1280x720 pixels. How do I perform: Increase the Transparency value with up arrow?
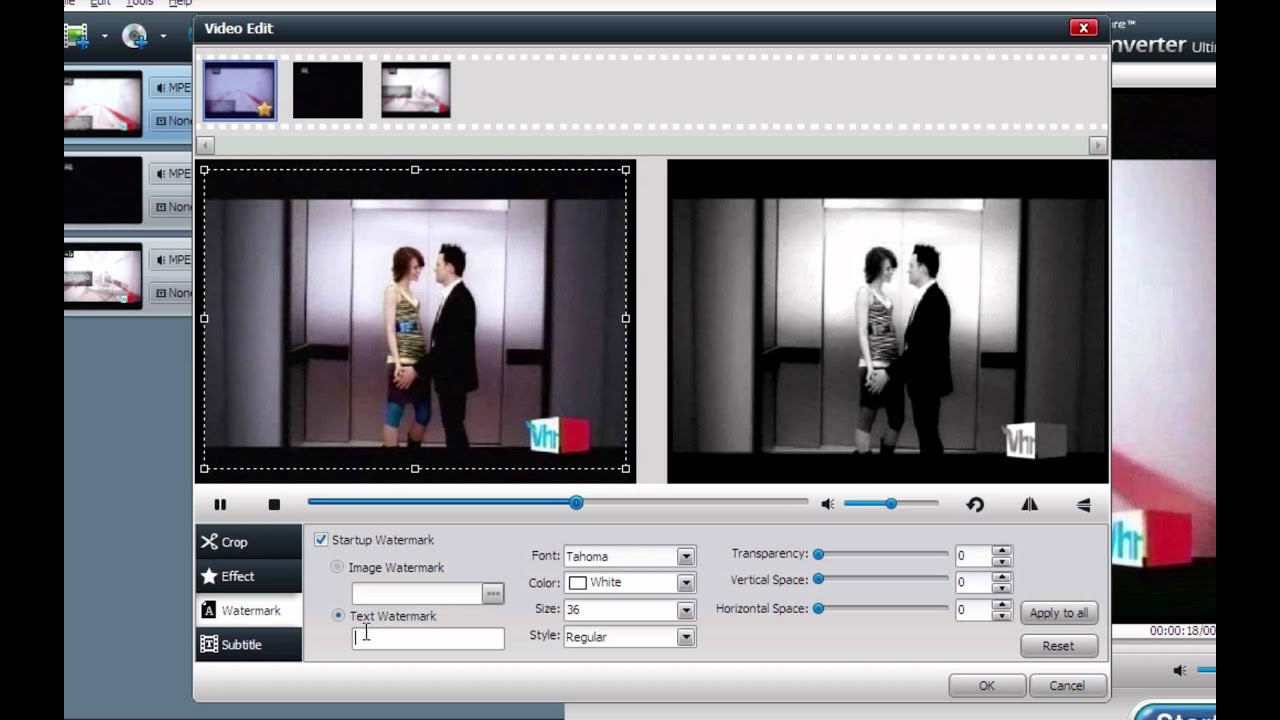click(1001, 550)
